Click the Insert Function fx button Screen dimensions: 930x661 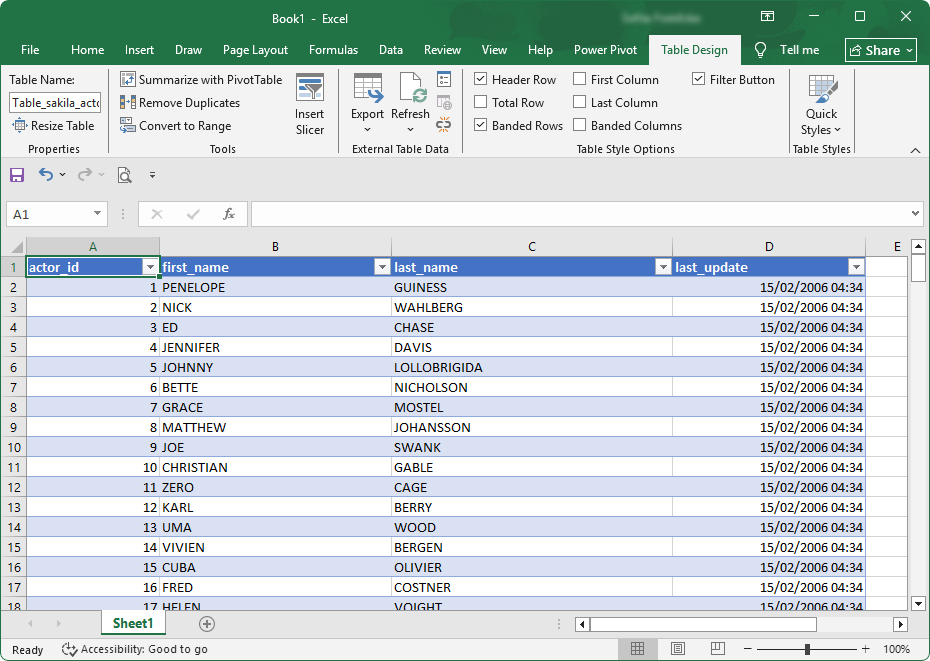coord(227,213)
